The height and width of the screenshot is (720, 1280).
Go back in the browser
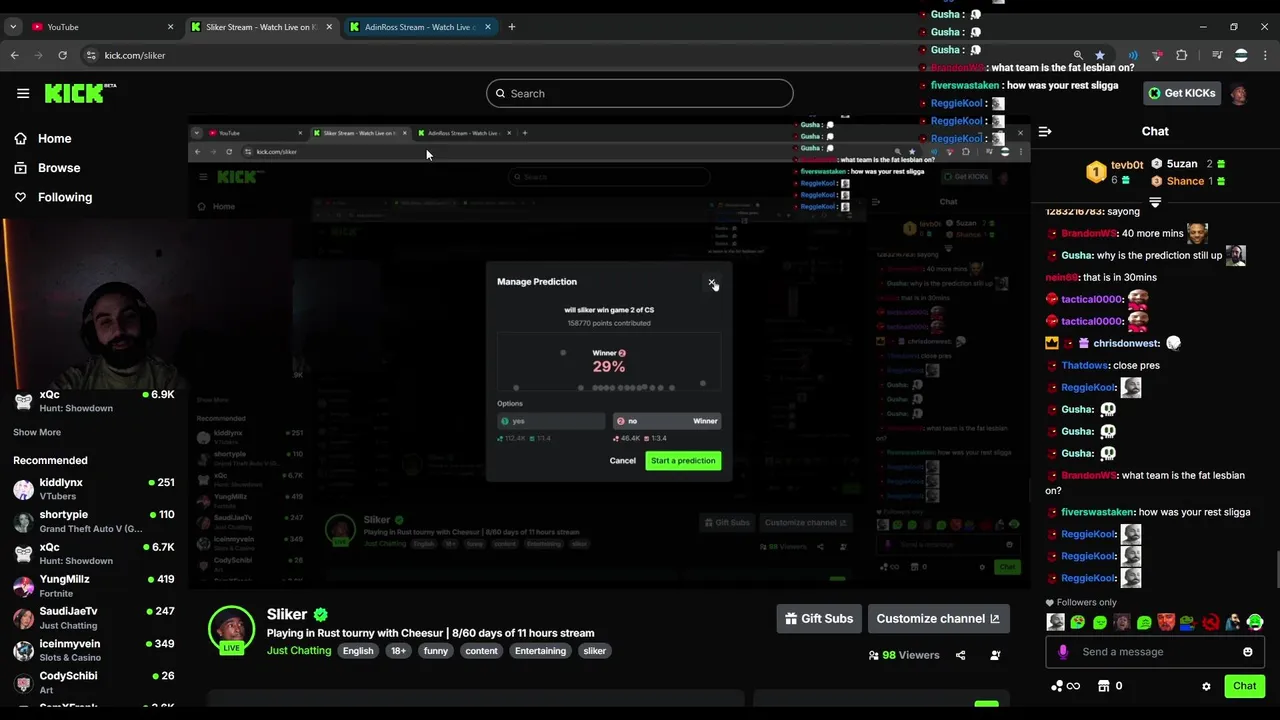point(15,55)
